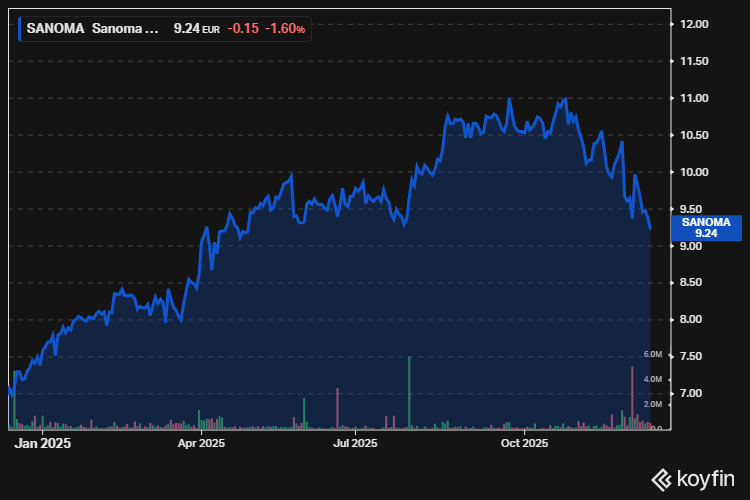Click the blue series color bar
This screenshot has height=500, width=750.
19,29
